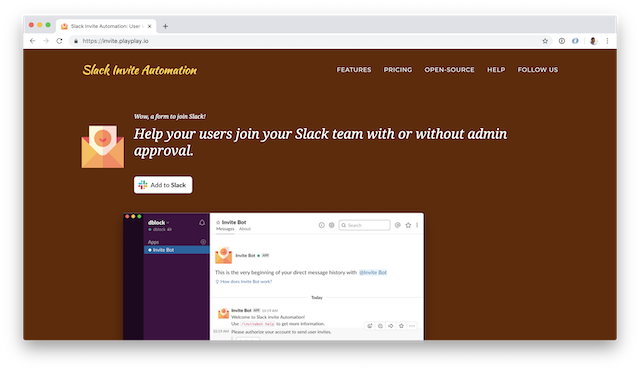Expand the dblock workspace dropdown
Viewport: 640px width, 371px height.
(158, 222)
